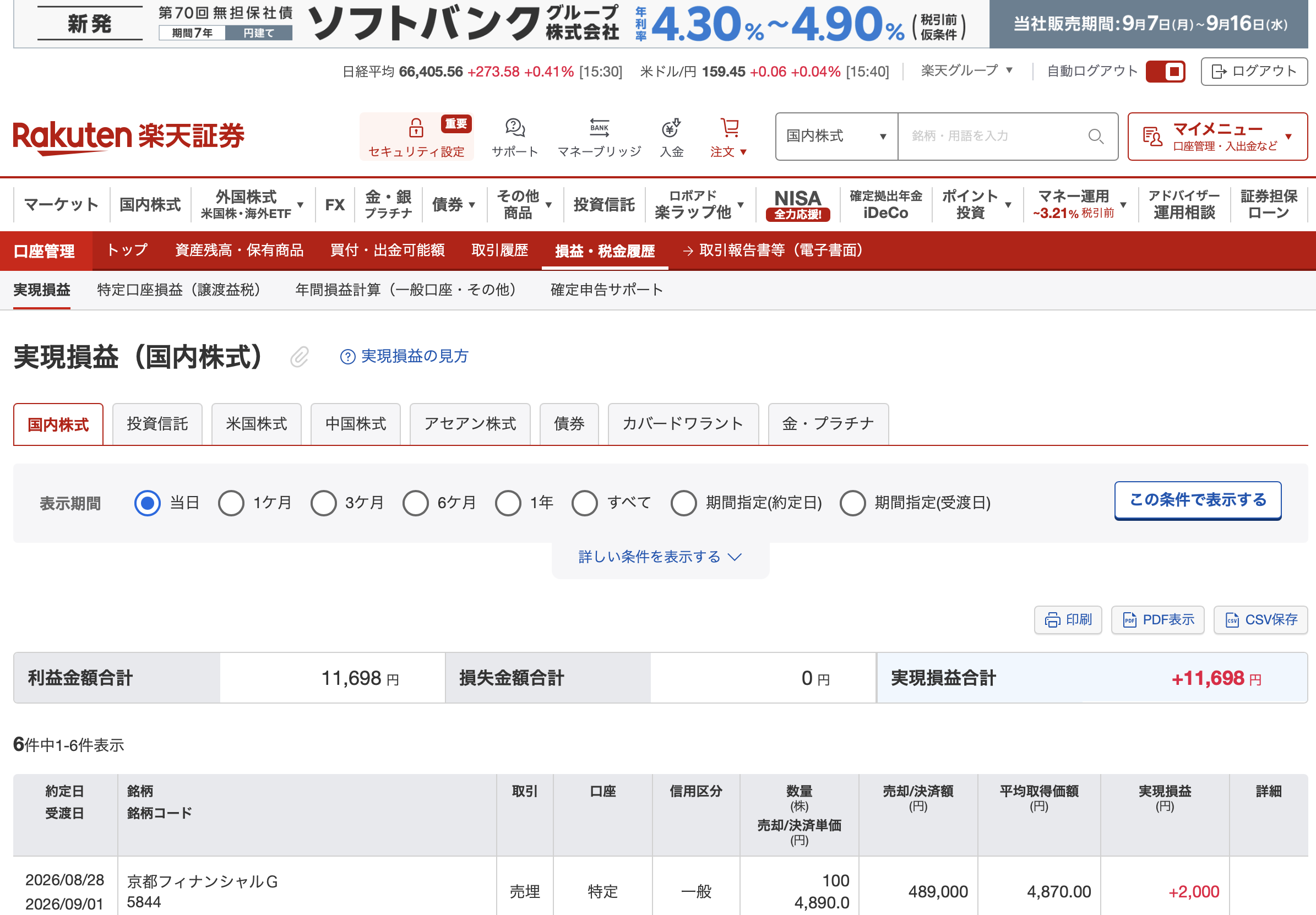1316x915 pixels.
Task: Click この条件で表示する button
Action: pyautogui.click(x=1198, y=500)
